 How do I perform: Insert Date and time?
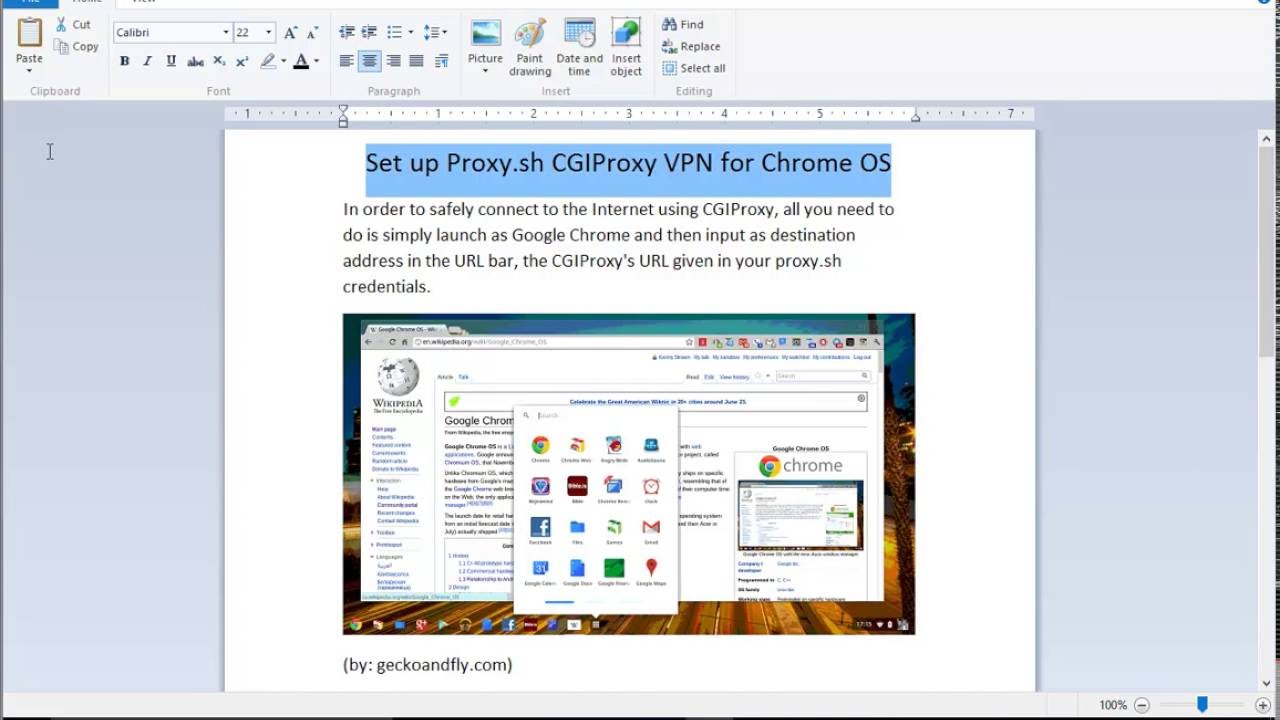point(580,47)
